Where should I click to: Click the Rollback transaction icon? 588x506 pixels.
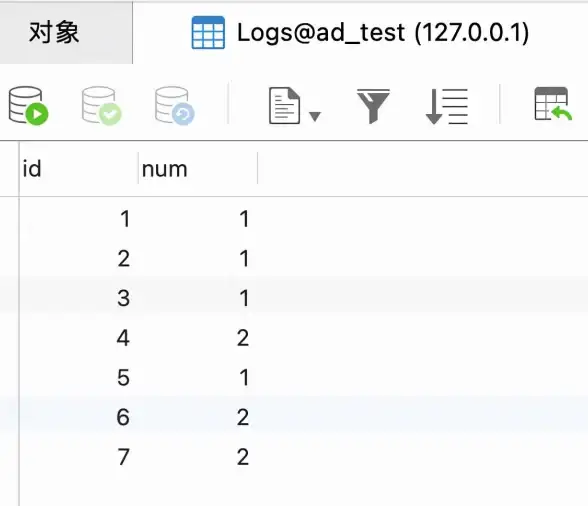[x=175, y=106]
